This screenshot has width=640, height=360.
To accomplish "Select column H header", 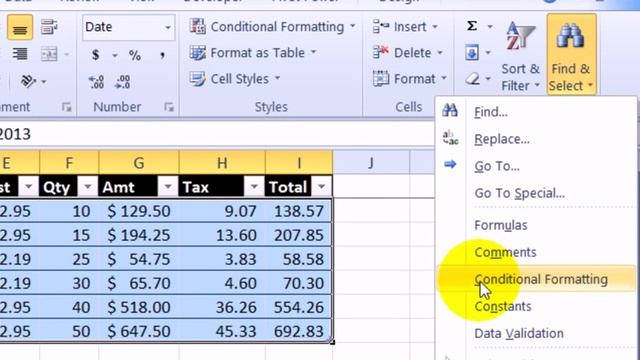I will 222,163.
